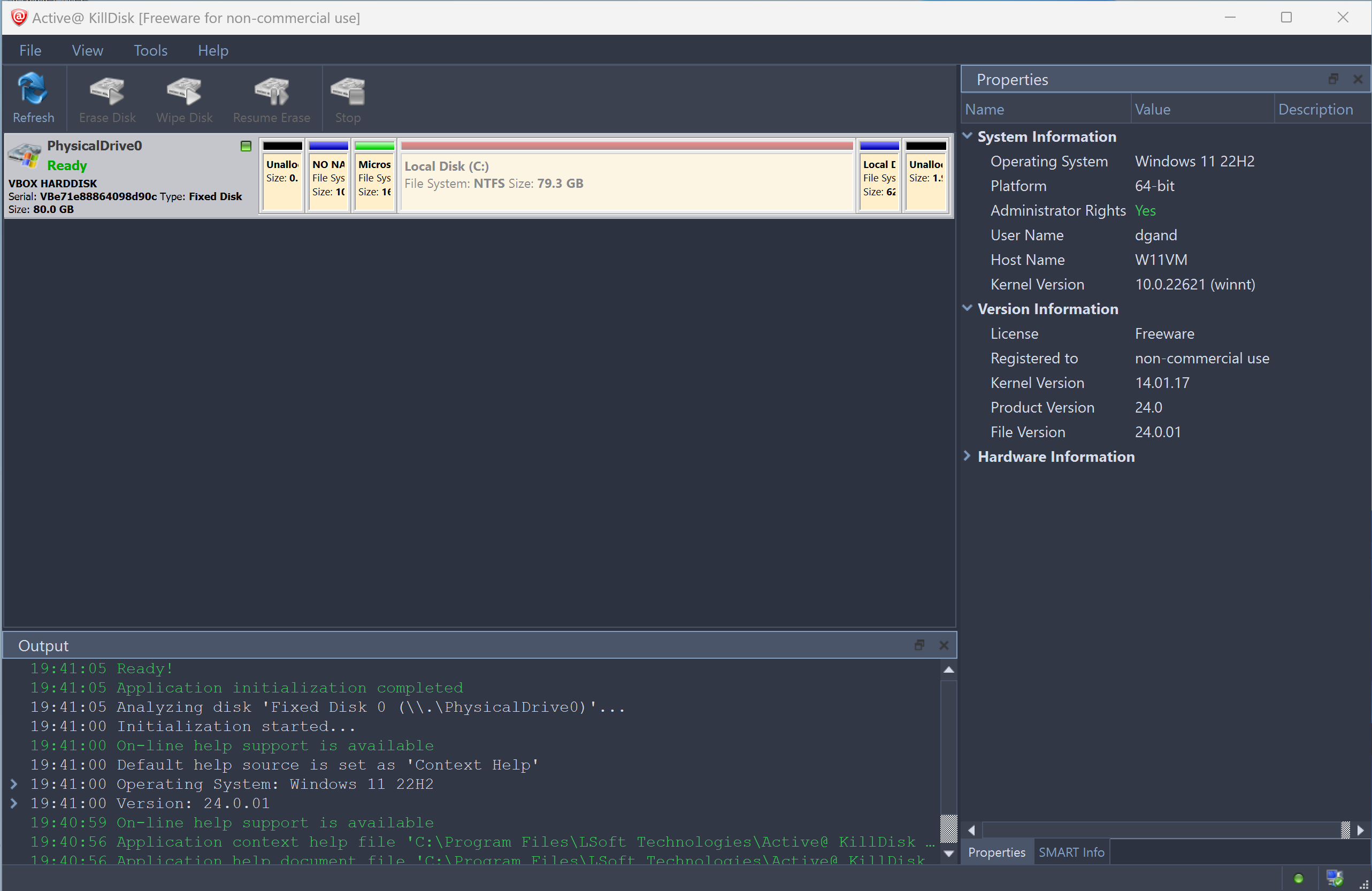This screenshot has height=891, width=1372.
Task: Select the Product Version property row
Action: [x=1166, y=407]
